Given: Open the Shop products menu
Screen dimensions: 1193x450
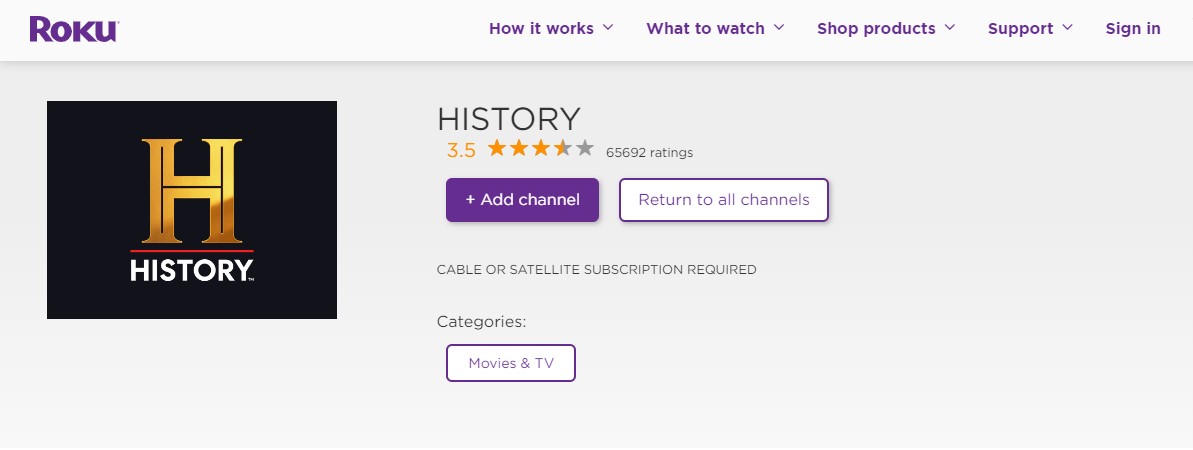Looking at the screenshot, I should [876, 28].
